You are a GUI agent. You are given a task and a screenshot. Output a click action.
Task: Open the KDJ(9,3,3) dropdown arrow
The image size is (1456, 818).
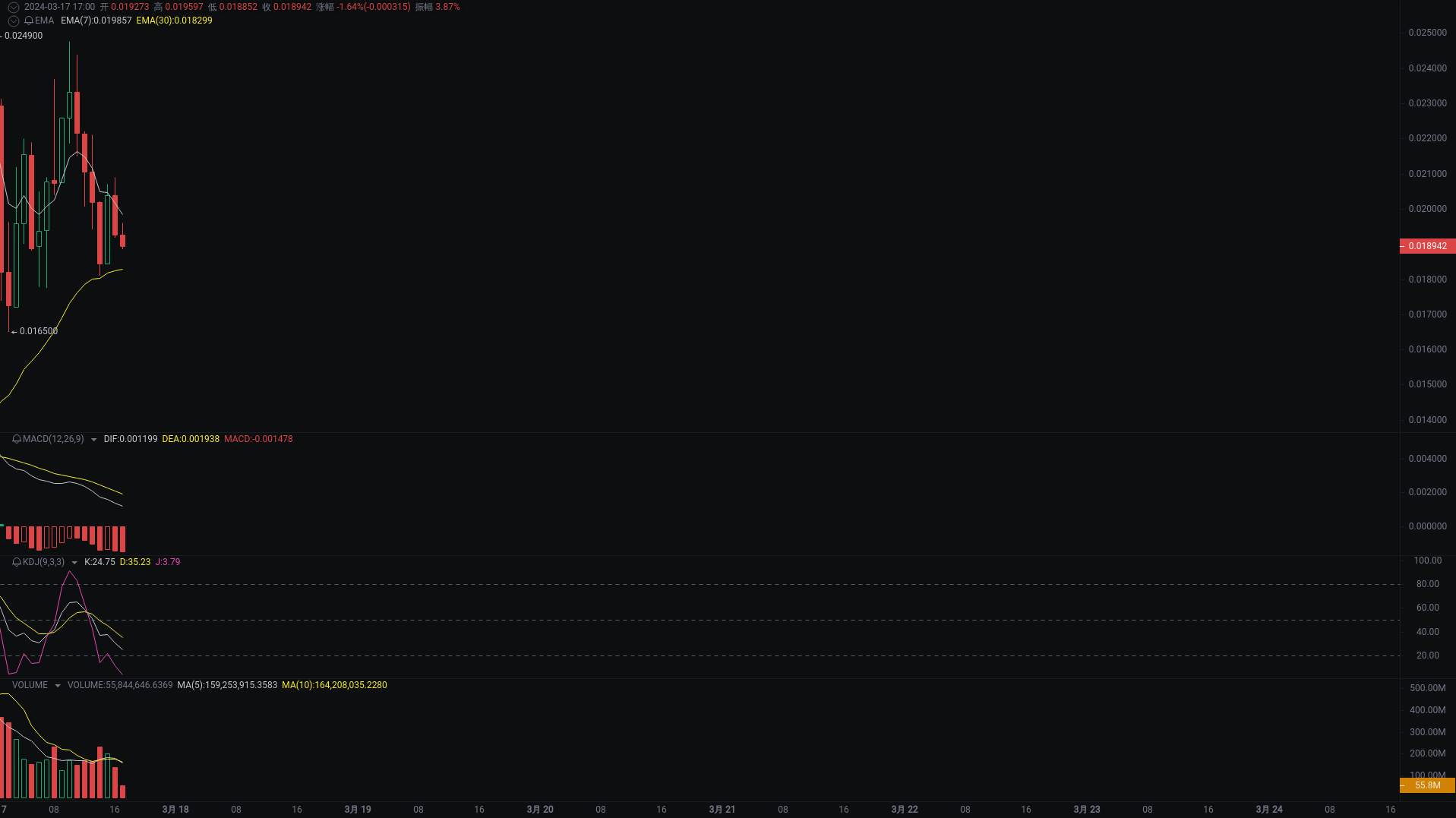pos(74,562)
